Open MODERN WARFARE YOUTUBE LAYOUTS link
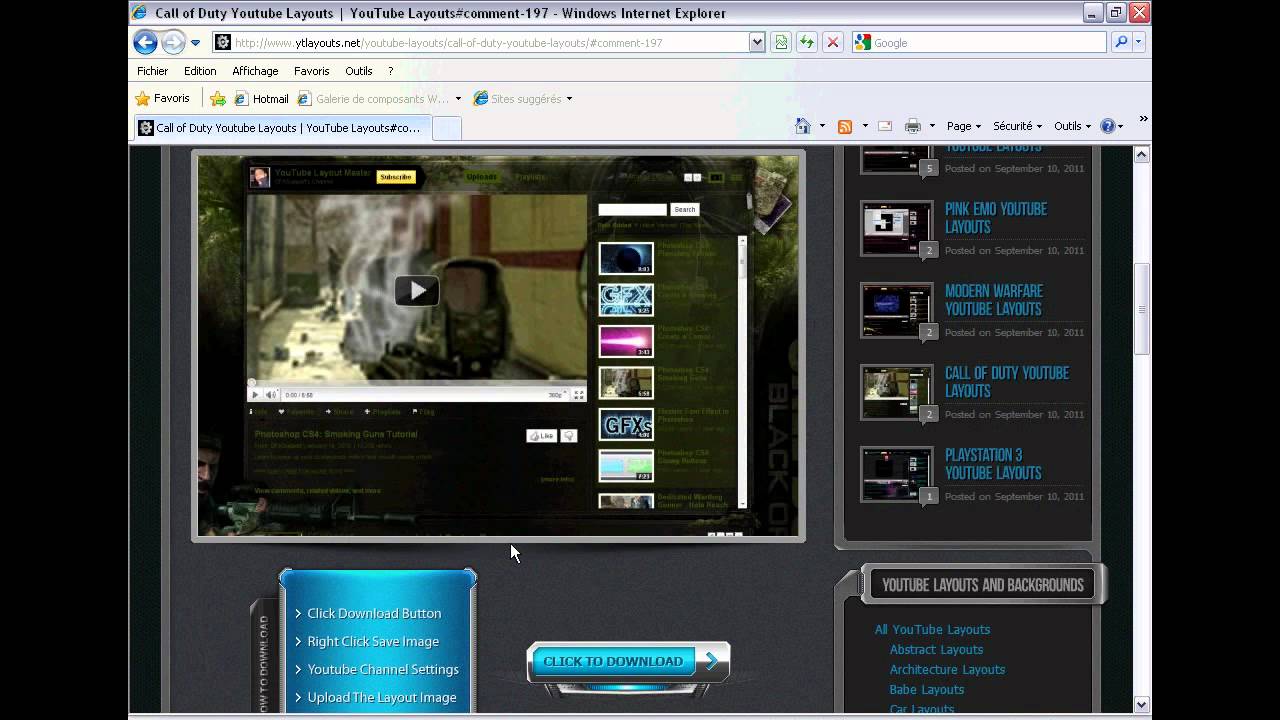The width and height of the screenshot is (1280, 720). coord(993,300)
